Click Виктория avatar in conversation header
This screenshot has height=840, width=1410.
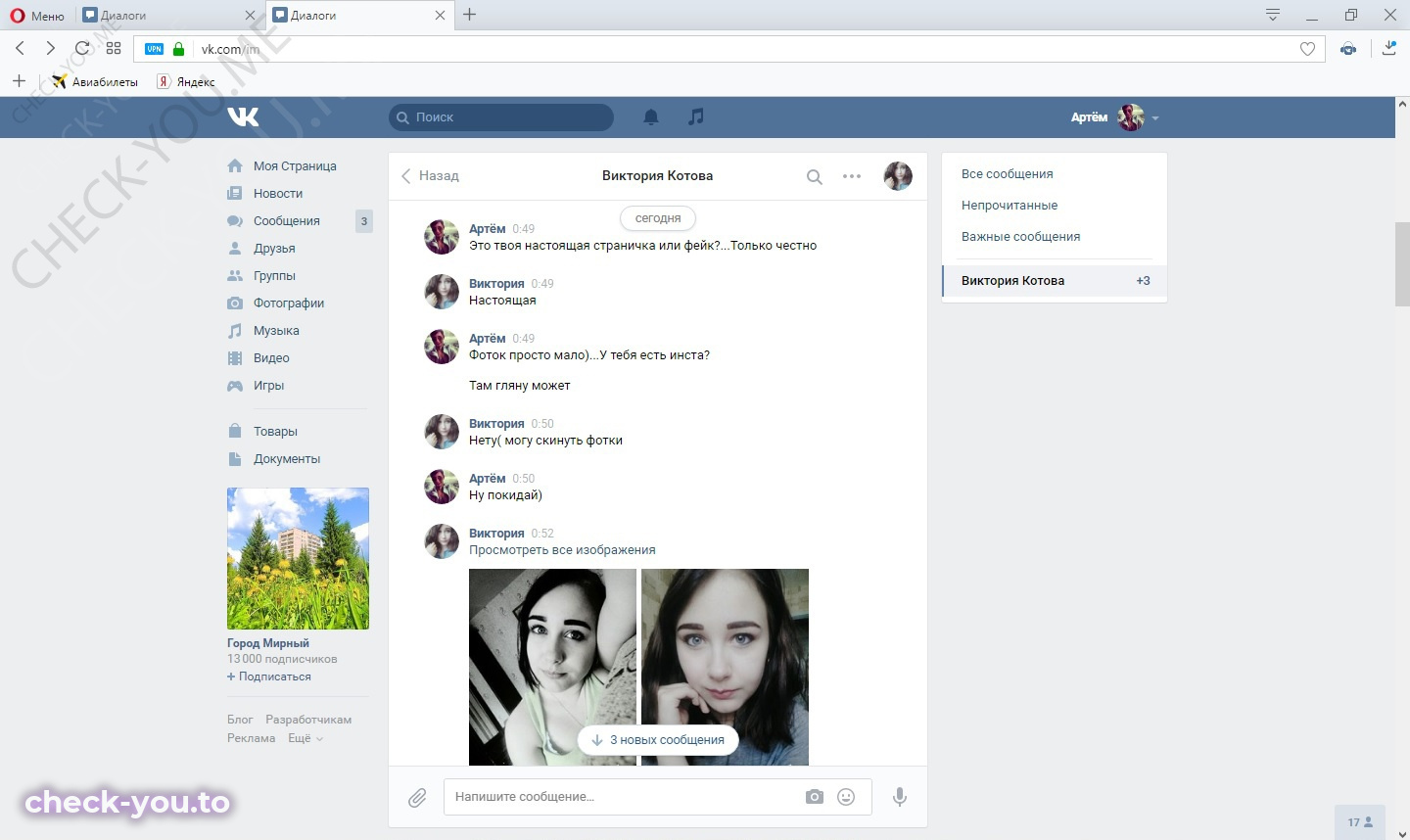click(x=898, y=176)
